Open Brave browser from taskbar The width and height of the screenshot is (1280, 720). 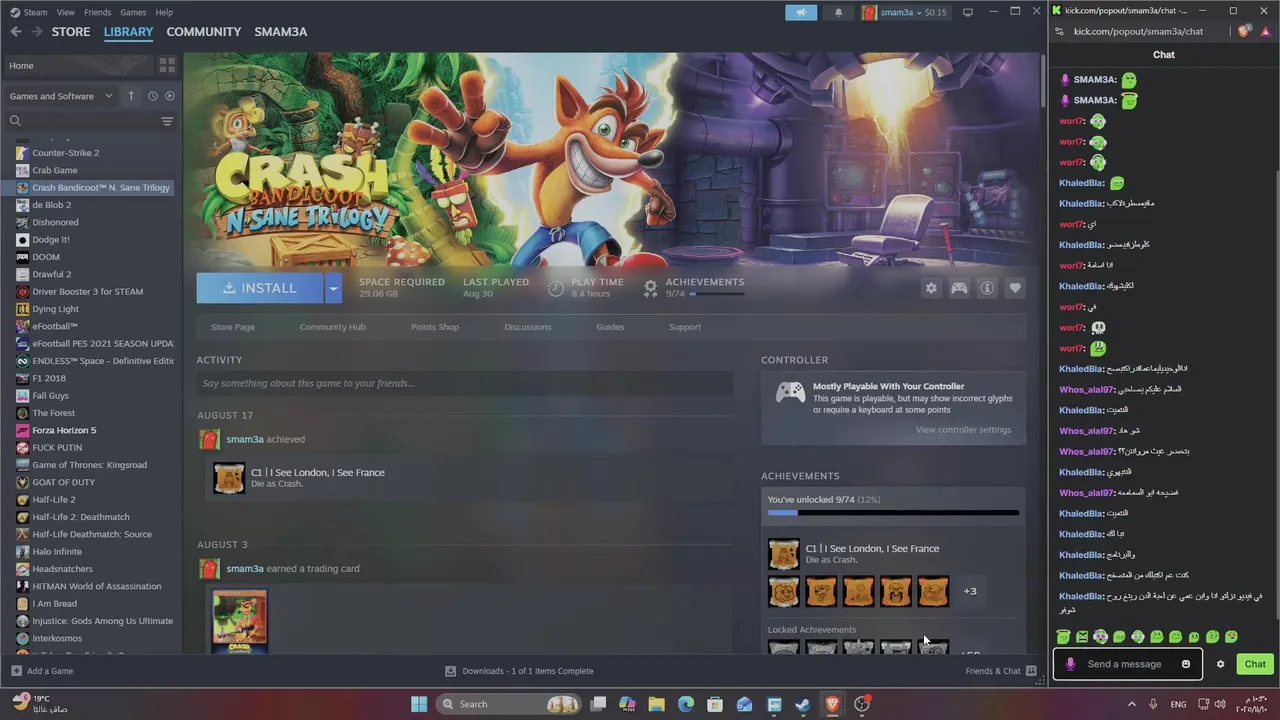(832, 704)
